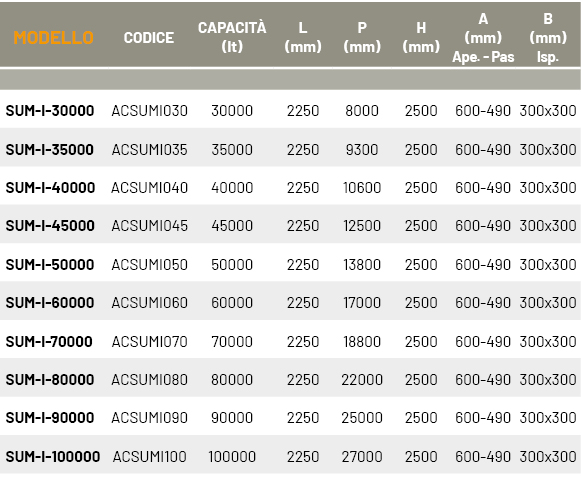581x481 pixels.
Task: Click the A (mm) Ape. - Pas header
Action: tap(483, 38)
